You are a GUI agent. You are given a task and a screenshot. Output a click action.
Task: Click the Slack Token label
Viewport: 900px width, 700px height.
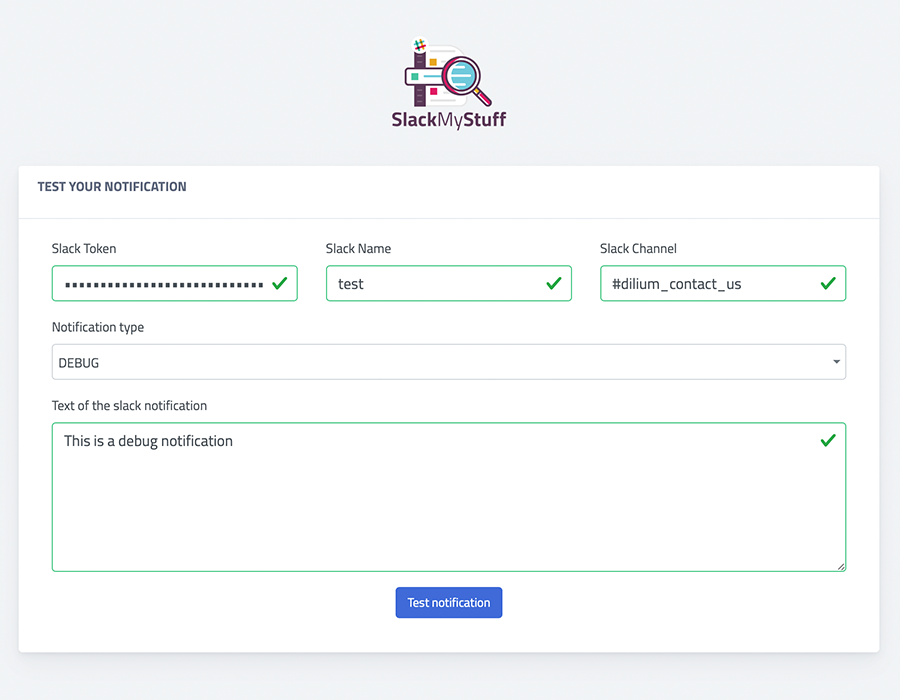pyautogui.click(x=84, y=249)
